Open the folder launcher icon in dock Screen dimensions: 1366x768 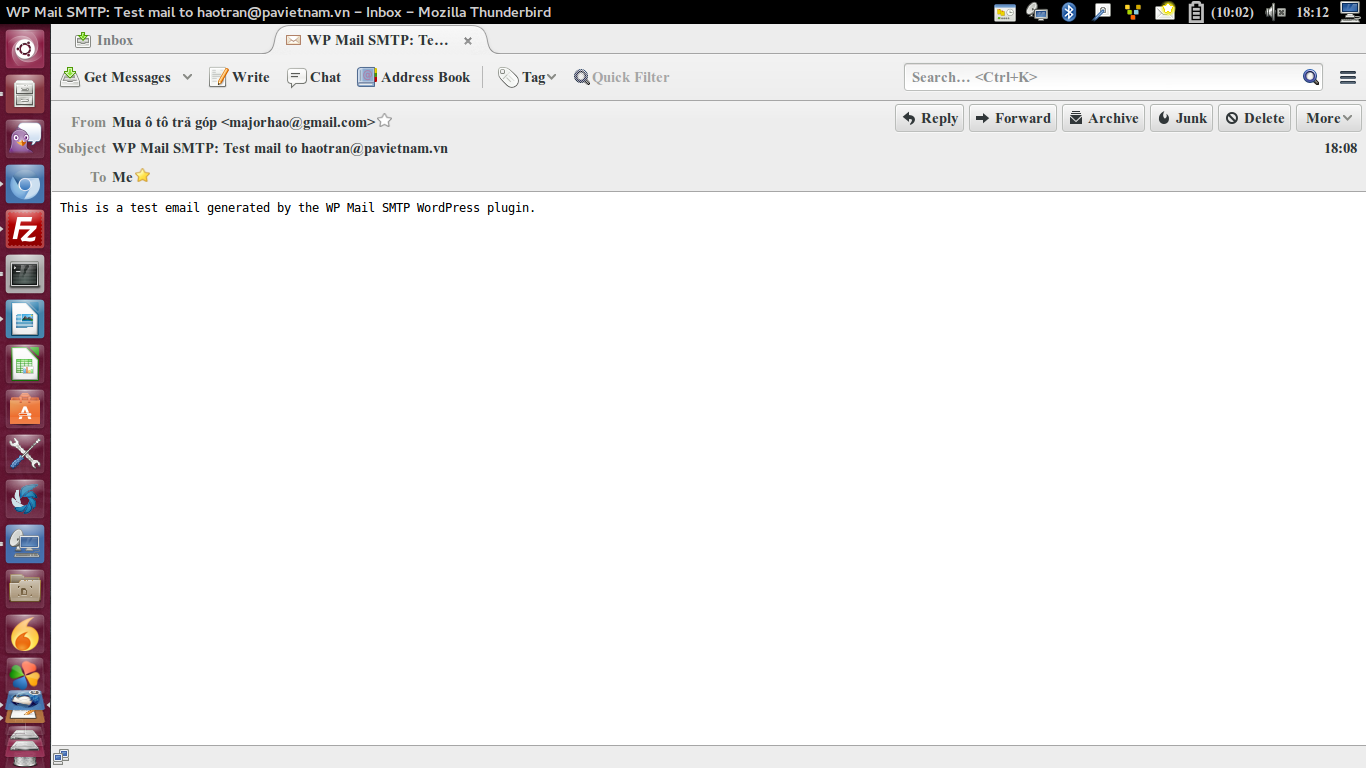point(25,589)
